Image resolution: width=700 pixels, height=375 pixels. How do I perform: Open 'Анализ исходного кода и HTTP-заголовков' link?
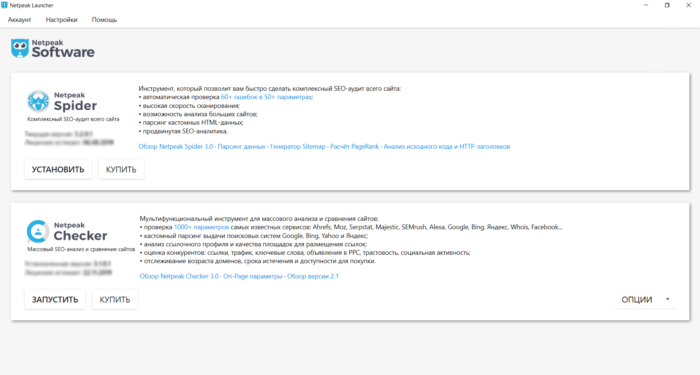click(x=447, y=146)
